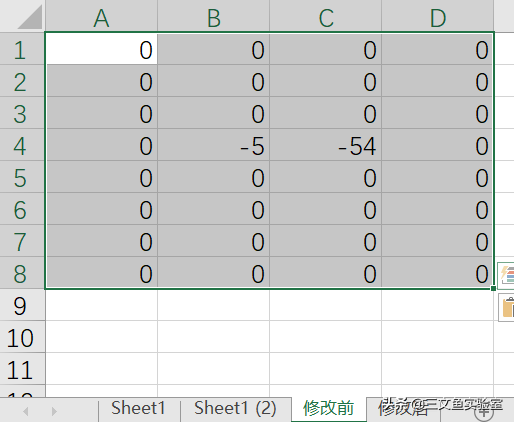The image size is (514, 422).
Task: Select column D header
Action: pos(438,16)
